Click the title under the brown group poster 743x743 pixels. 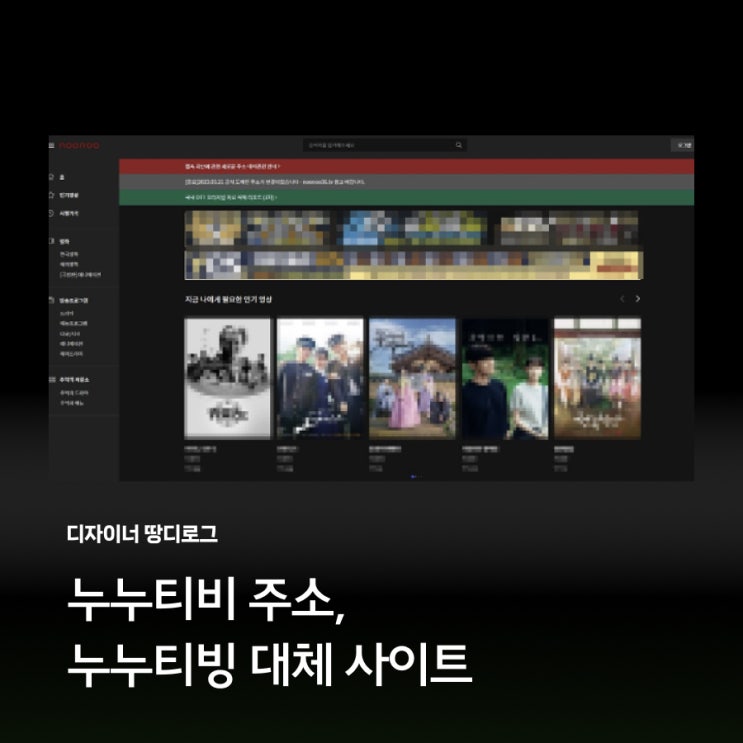(x=564, y=449)
